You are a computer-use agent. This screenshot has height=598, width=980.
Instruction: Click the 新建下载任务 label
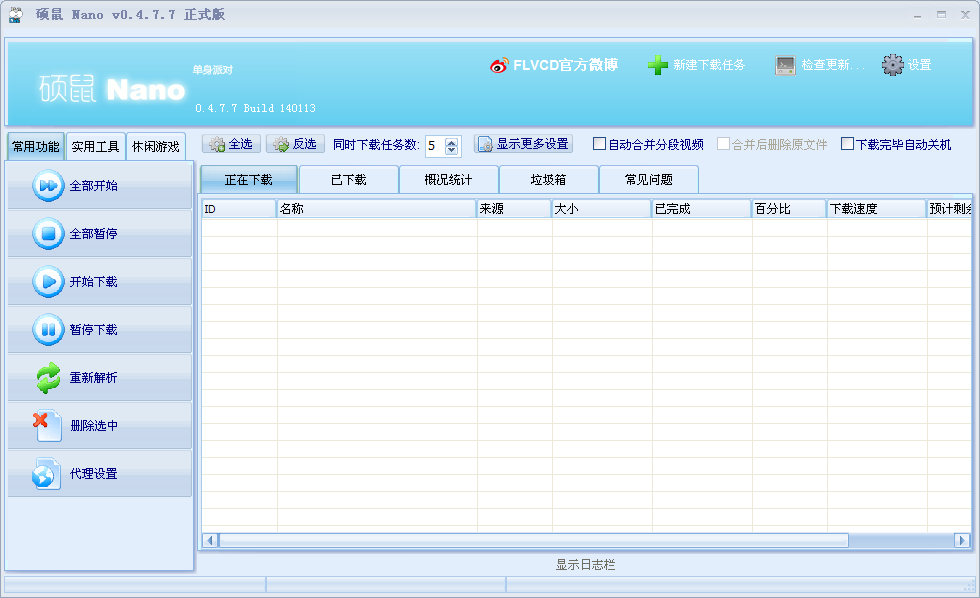[x=709, y=65]
